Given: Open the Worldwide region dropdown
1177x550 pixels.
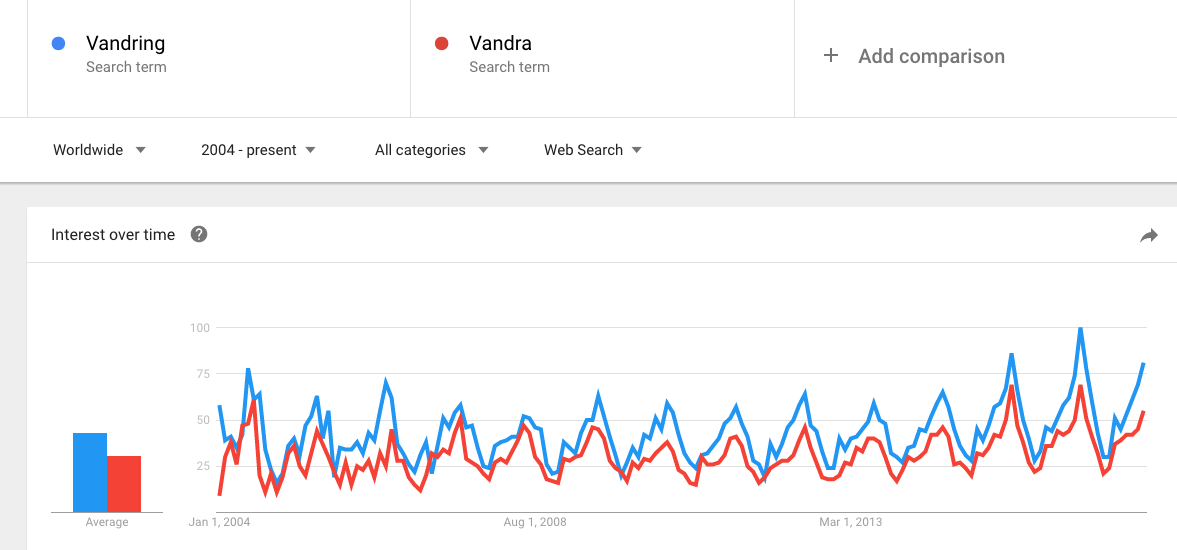Looking at the screenshot, I should (x=99, y=150).
